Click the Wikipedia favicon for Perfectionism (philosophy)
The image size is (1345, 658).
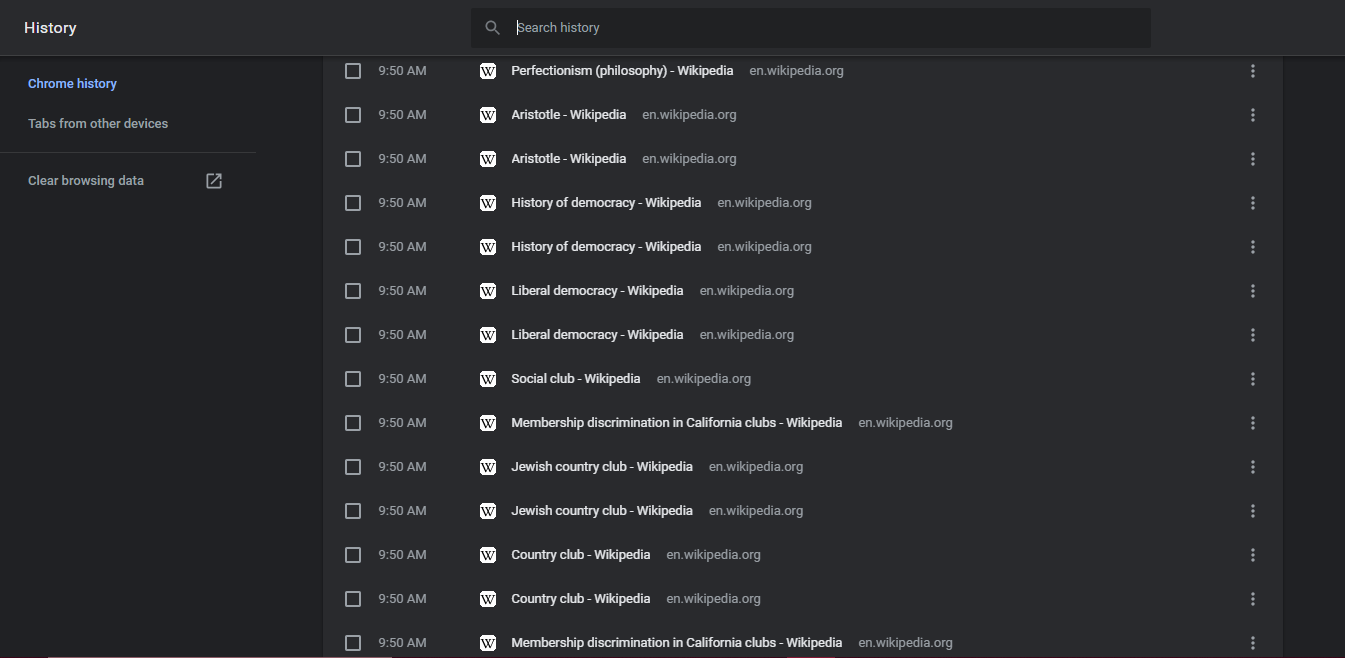tap(488, 71)
